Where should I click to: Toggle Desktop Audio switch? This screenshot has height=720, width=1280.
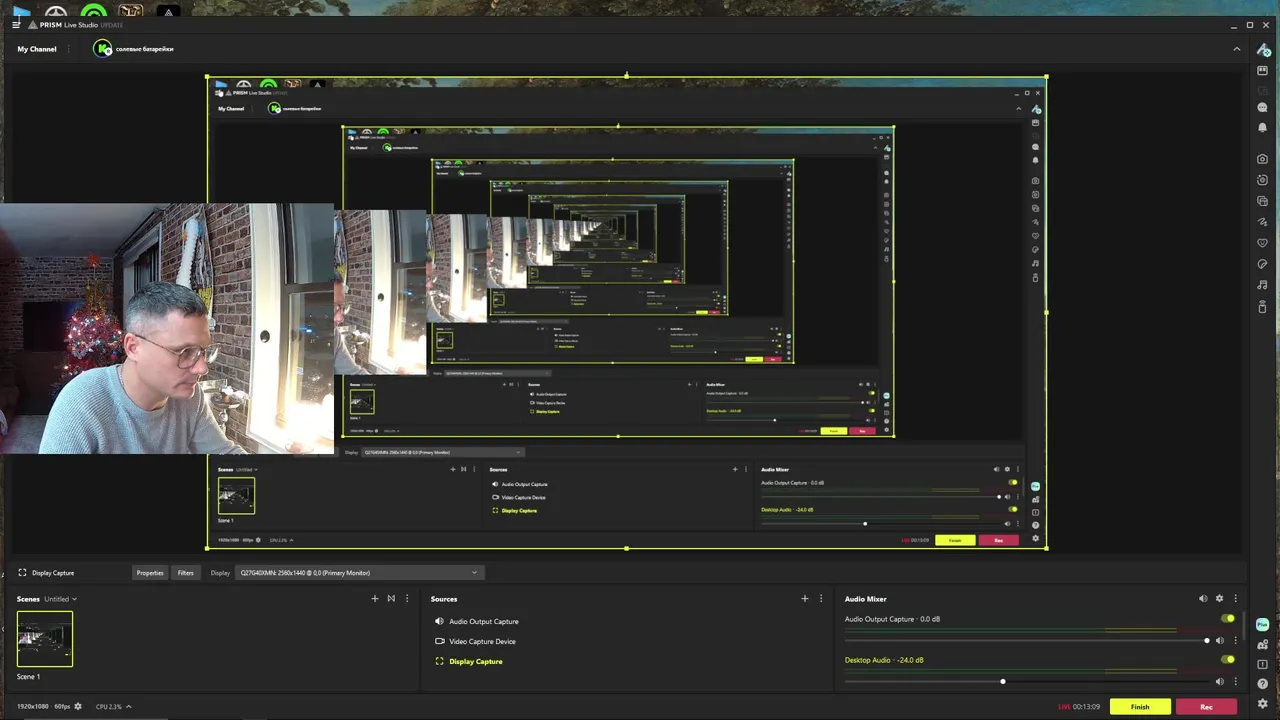coord(1228,660)
